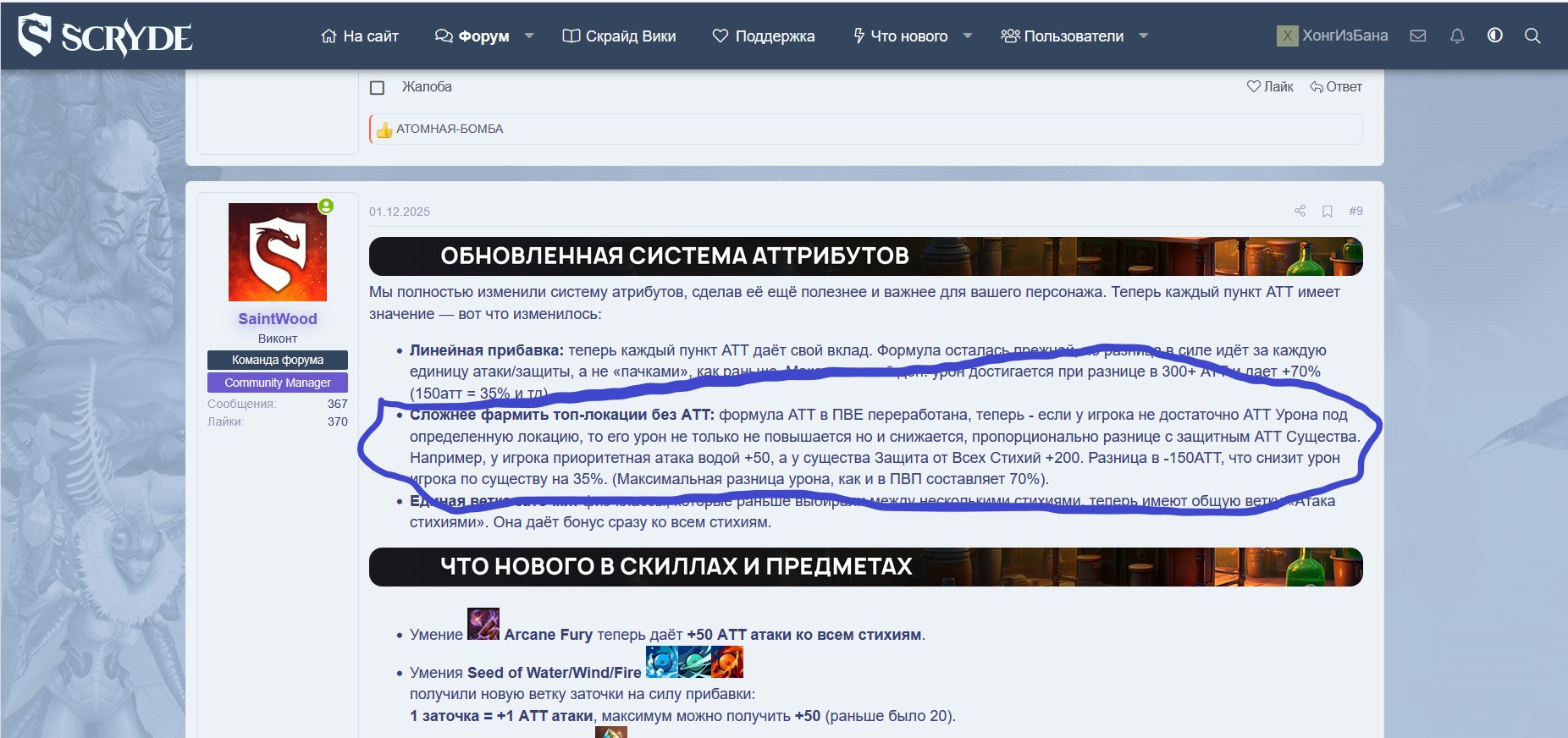Open the post #9 permalink
Image resolution: width=1568 pixels, height=738 pixels.
click(x=1355, y=211)
